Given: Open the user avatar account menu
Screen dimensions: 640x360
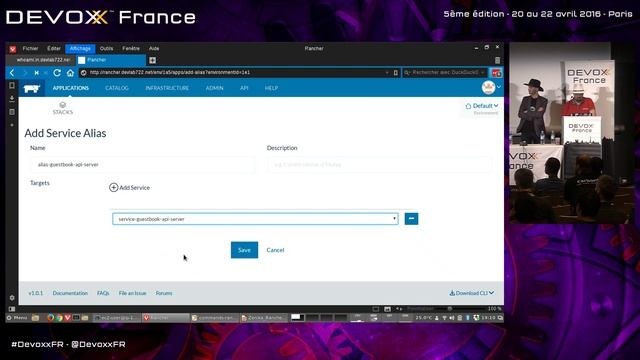Looking at the screenshot, I should [491, 87].
